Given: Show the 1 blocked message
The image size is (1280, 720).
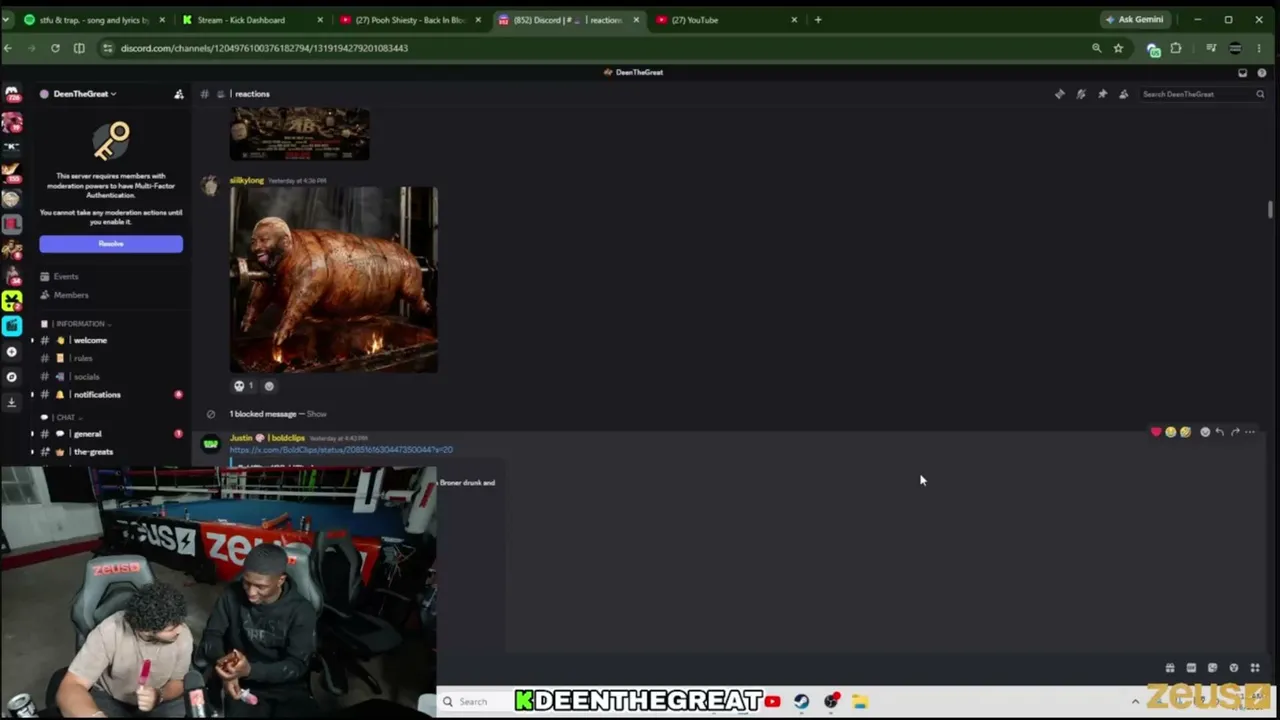Looking at the screenshot, I should 316,414.
